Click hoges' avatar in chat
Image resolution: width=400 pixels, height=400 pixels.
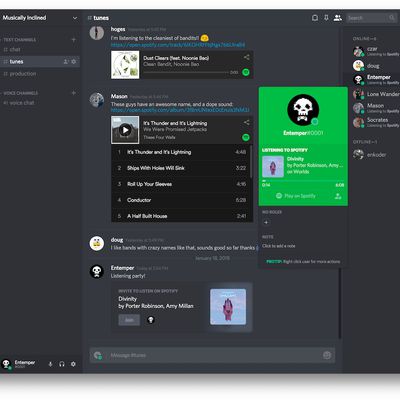[x=97, y=33]
